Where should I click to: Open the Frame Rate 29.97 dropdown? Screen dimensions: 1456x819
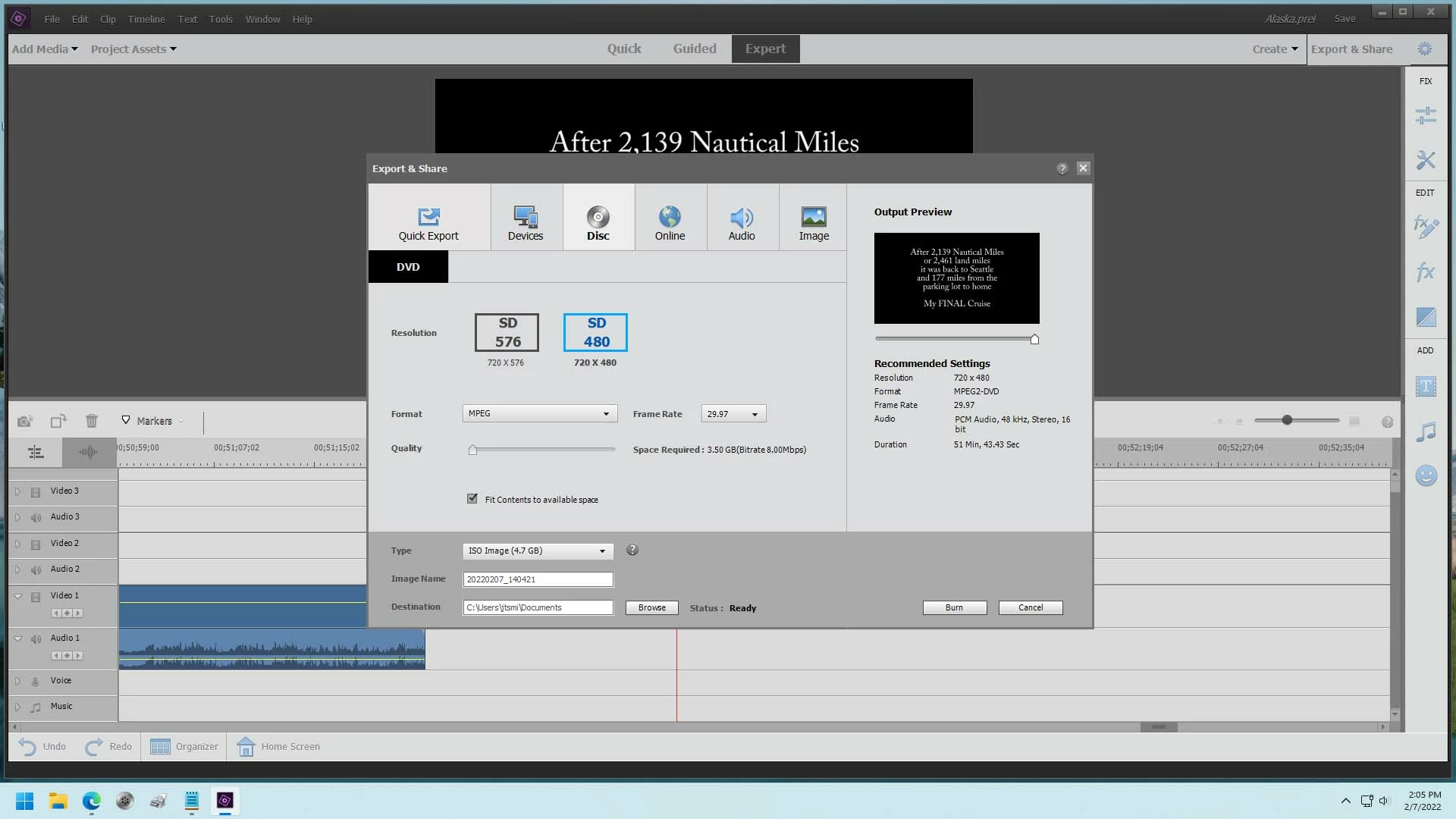(x=733, y=414)
